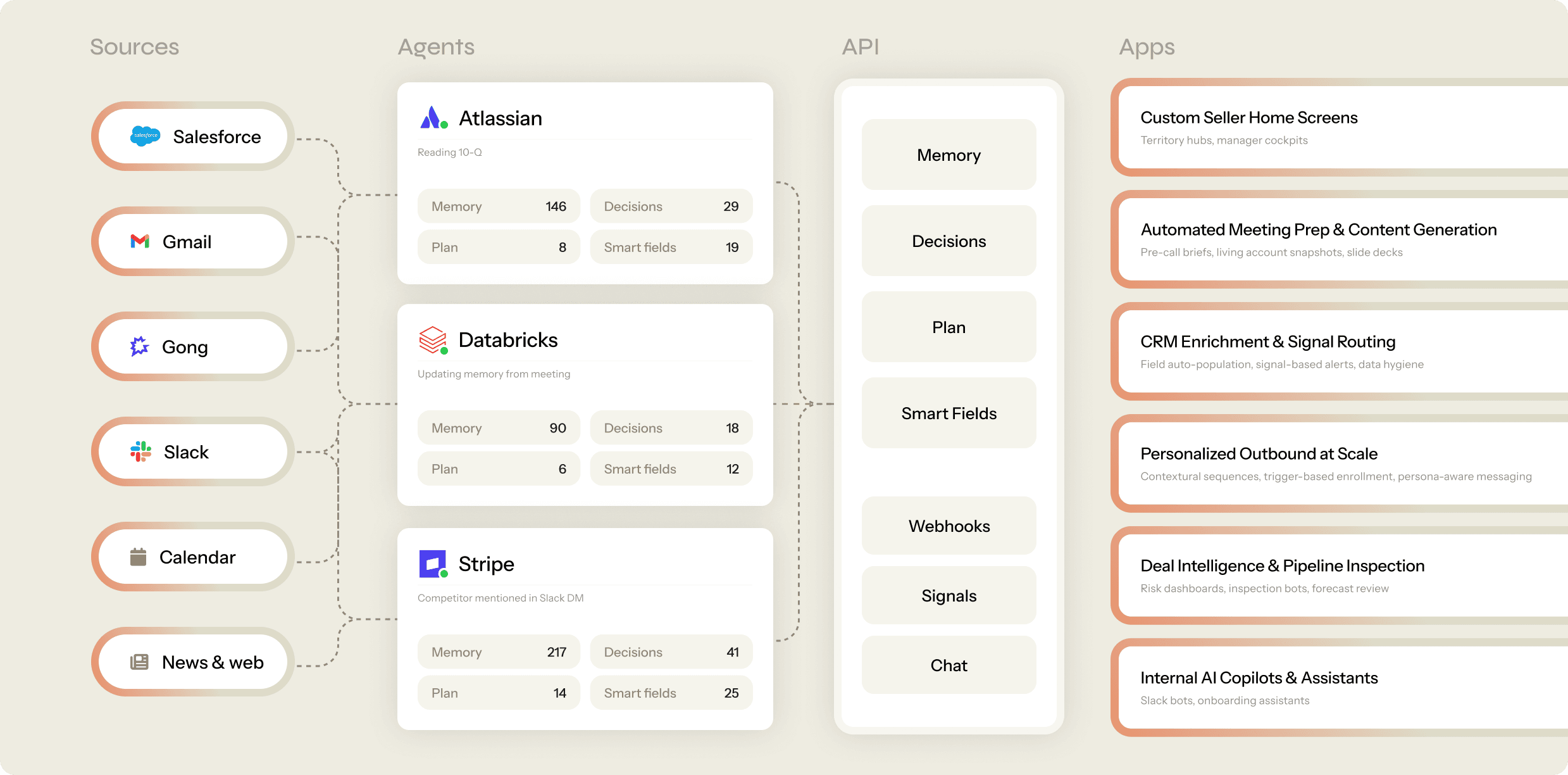Screen dimensions: 1568x775
Task: Click the News & web newspaper icon
Action: pos(139,662)
